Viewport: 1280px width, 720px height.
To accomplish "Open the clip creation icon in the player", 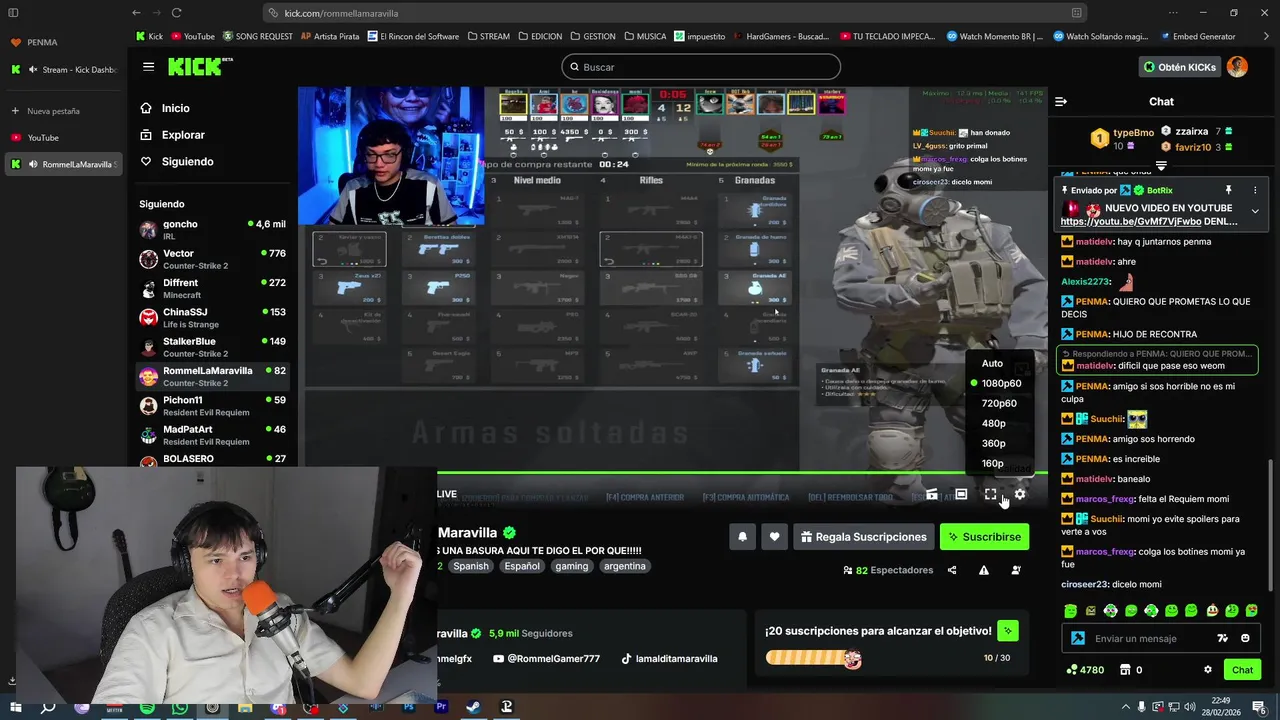I will click(932, 494).
